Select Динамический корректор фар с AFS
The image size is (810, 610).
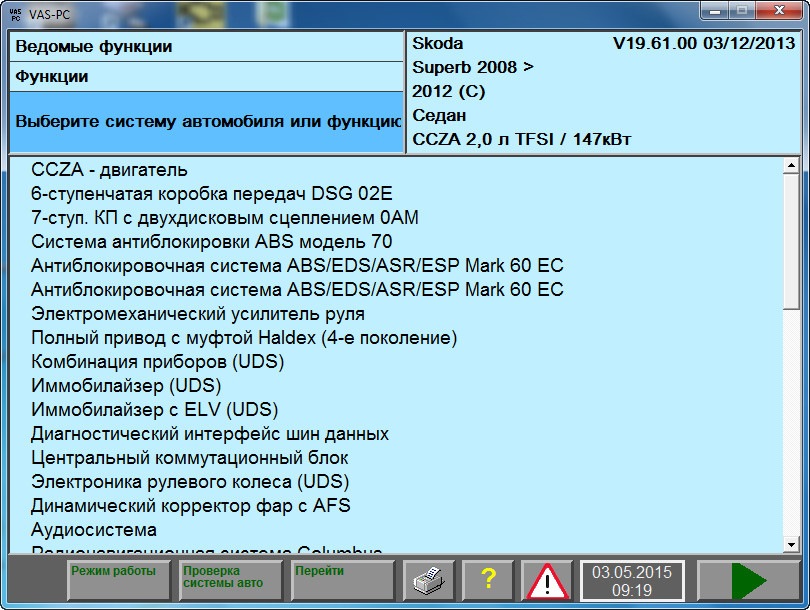coord(190,505)
